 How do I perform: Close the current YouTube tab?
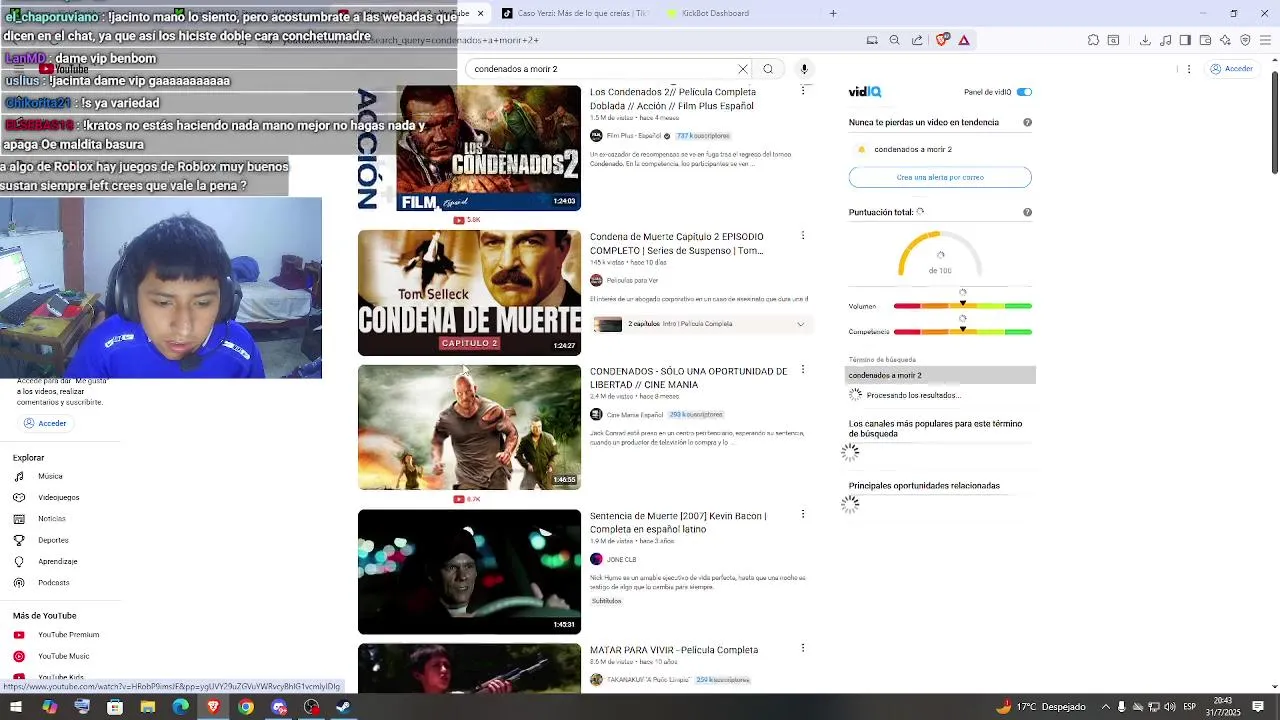point(480,13)
